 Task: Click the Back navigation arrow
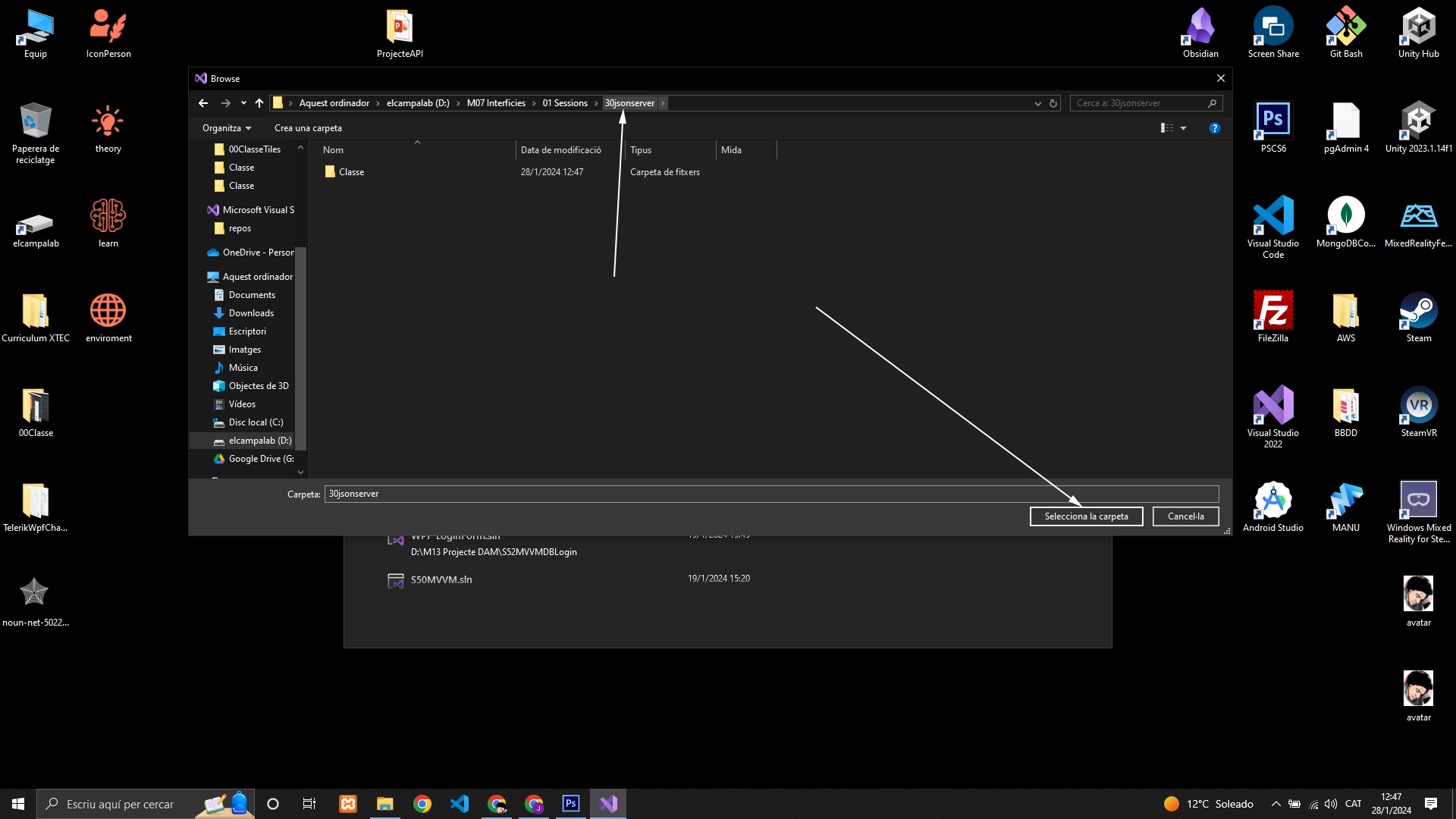(203, 103)
